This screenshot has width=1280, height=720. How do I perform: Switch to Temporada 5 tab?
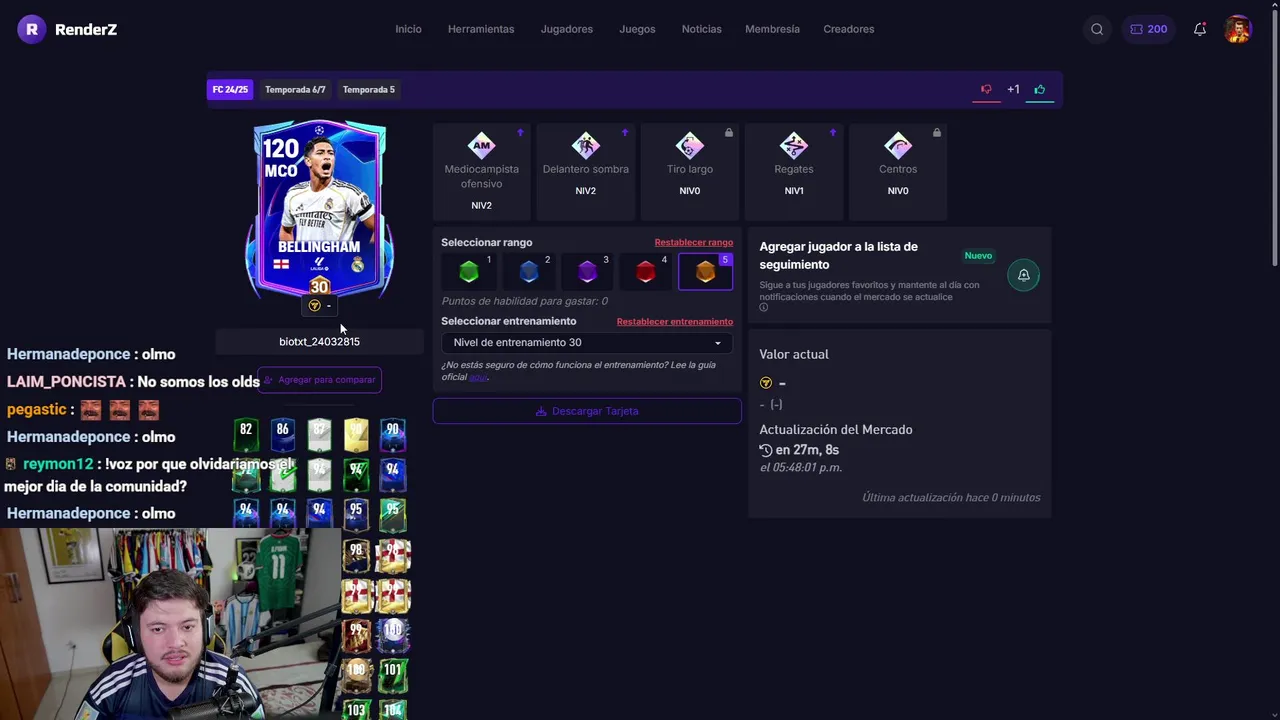pos(368,89)
